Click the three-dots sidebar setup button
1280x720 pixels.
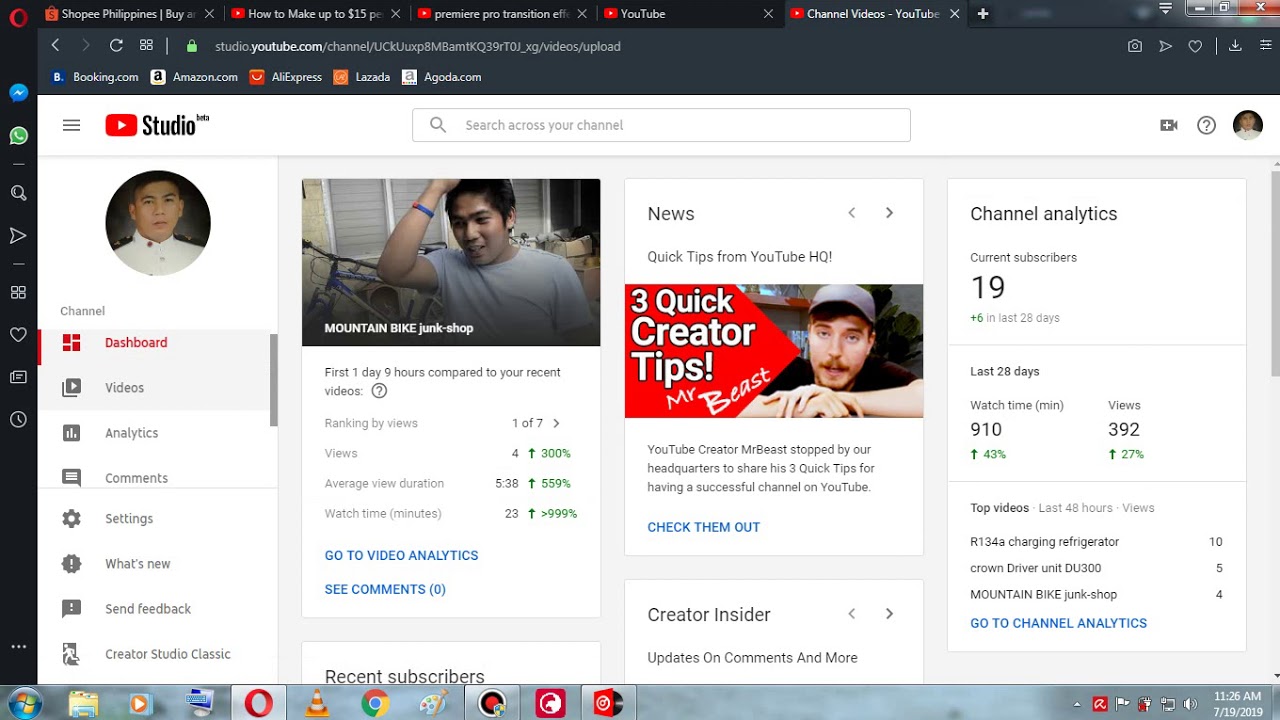tap(18, 647)
